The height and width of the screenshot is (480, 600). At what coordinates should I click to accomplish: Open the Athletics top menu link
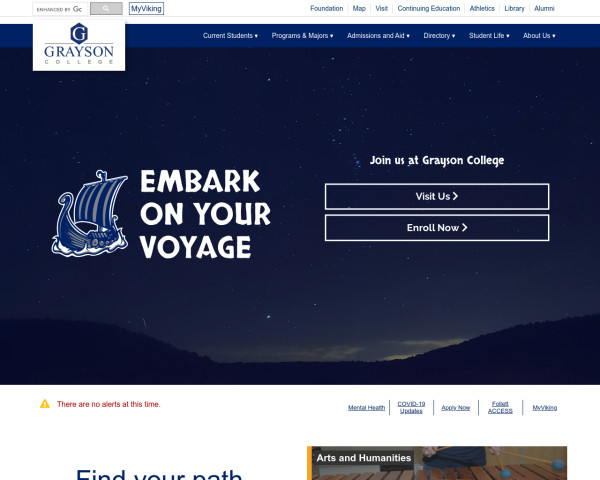pos(482,8)
